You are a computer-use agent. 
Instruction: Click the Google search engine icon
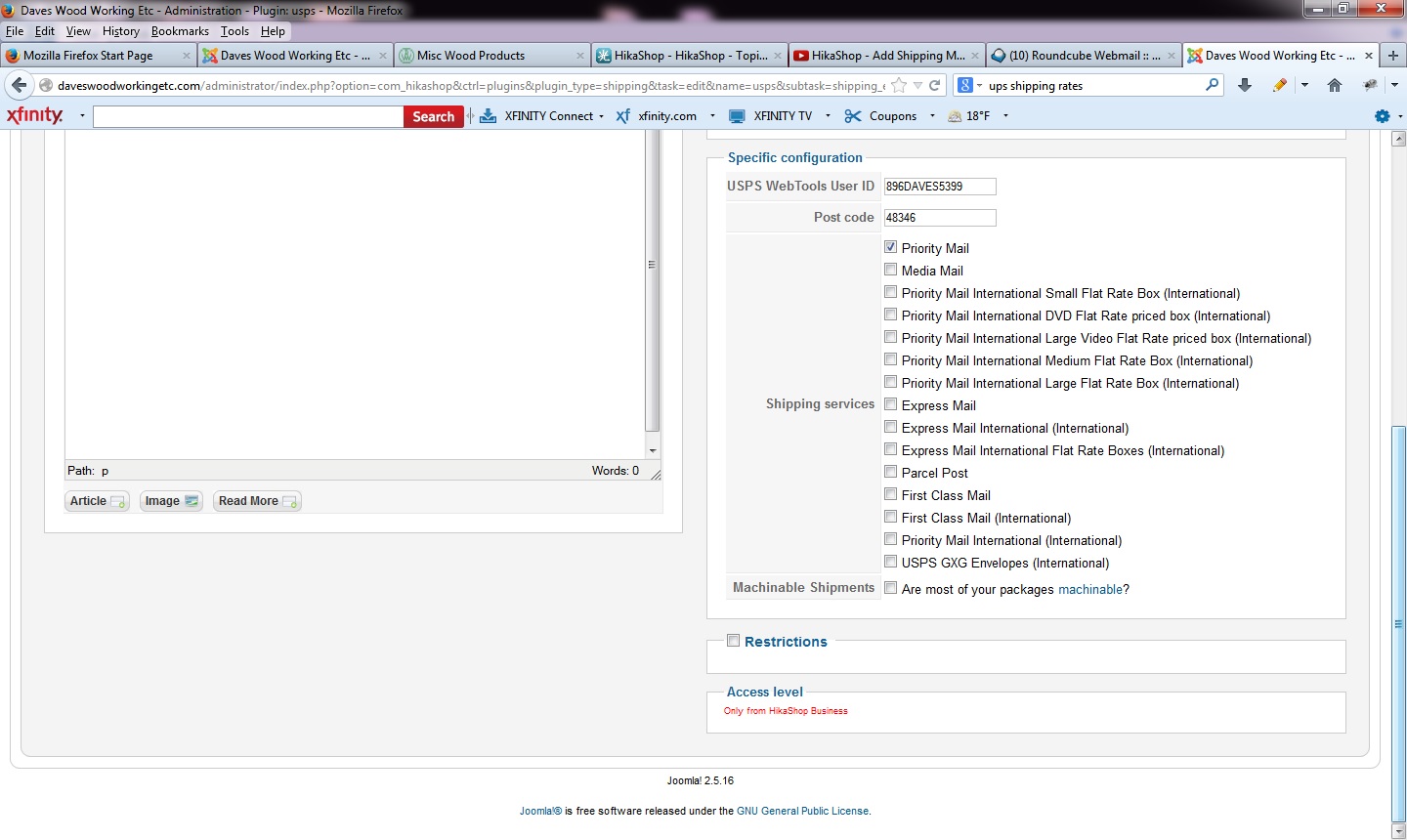click(x=964, y=86)
